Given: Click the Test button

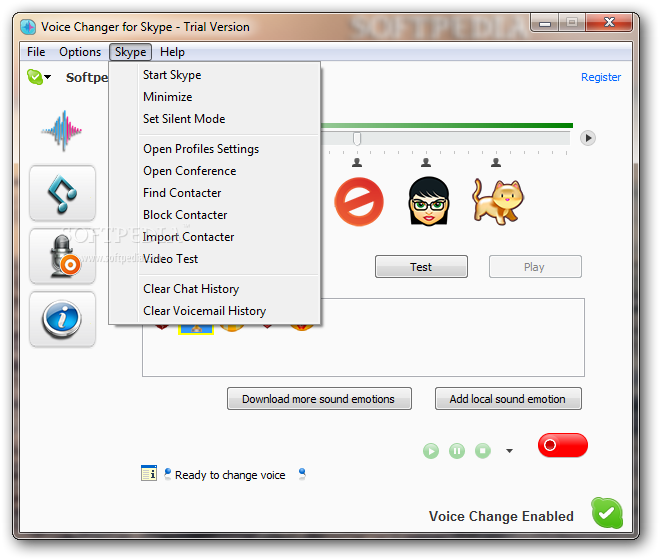Looking at the screenshot, I should coord(421,267).
